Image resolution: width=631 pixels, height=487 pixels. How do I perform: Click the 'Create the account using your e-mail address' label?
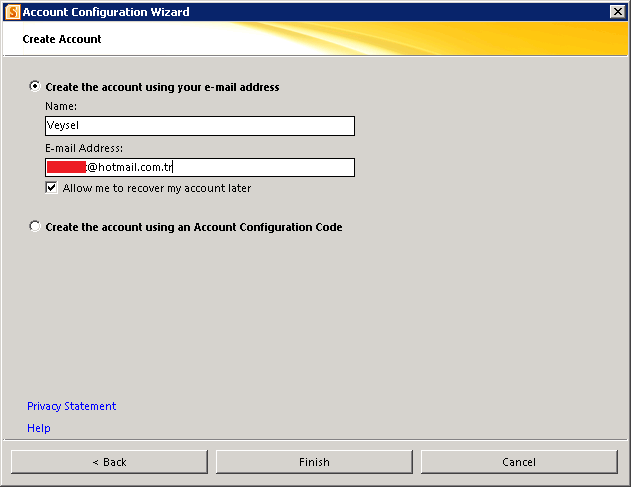pos(162,87)
